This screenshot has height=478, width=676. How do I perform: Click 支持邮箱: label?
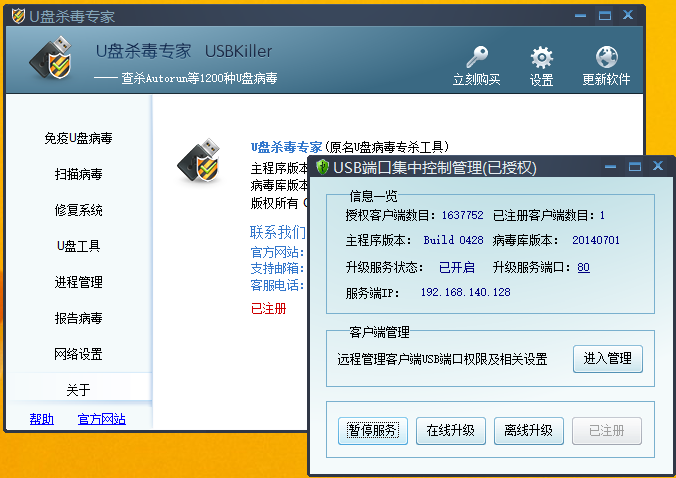point(278,269)
